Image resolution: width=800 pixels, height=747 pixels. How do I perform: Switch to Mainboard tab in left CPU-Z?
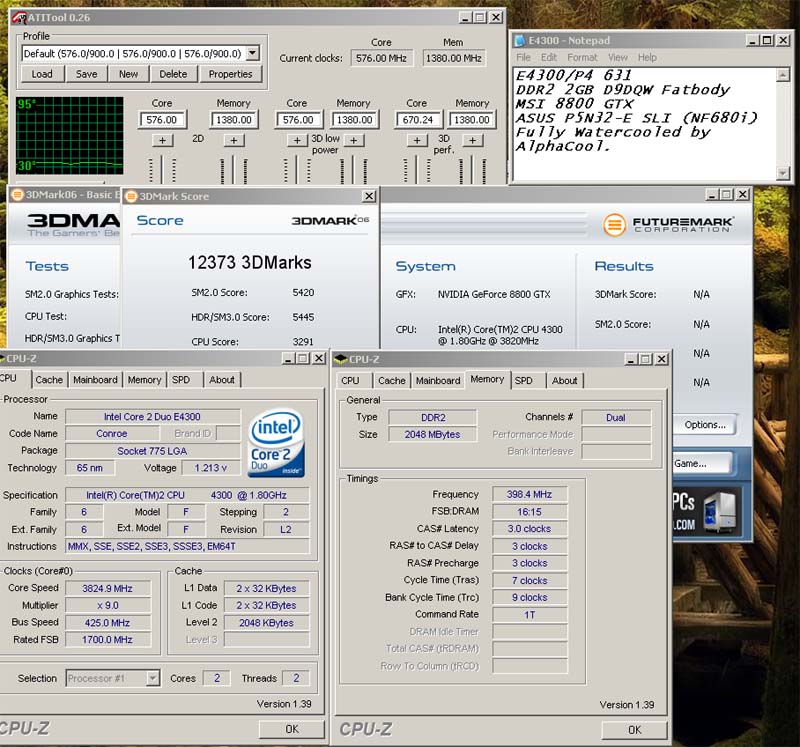(95, 380)
